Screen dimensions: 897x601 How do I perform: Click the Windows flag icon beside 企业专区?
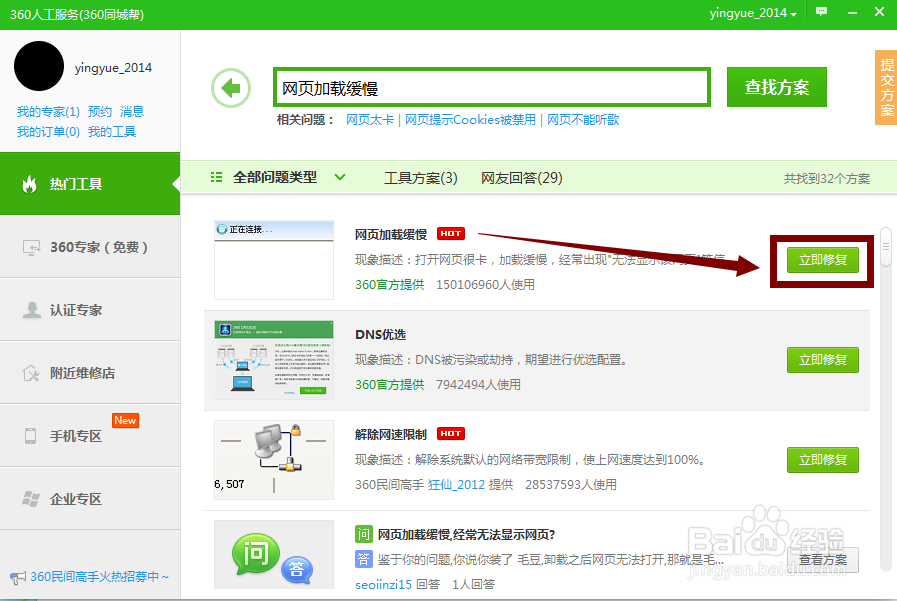31,499
